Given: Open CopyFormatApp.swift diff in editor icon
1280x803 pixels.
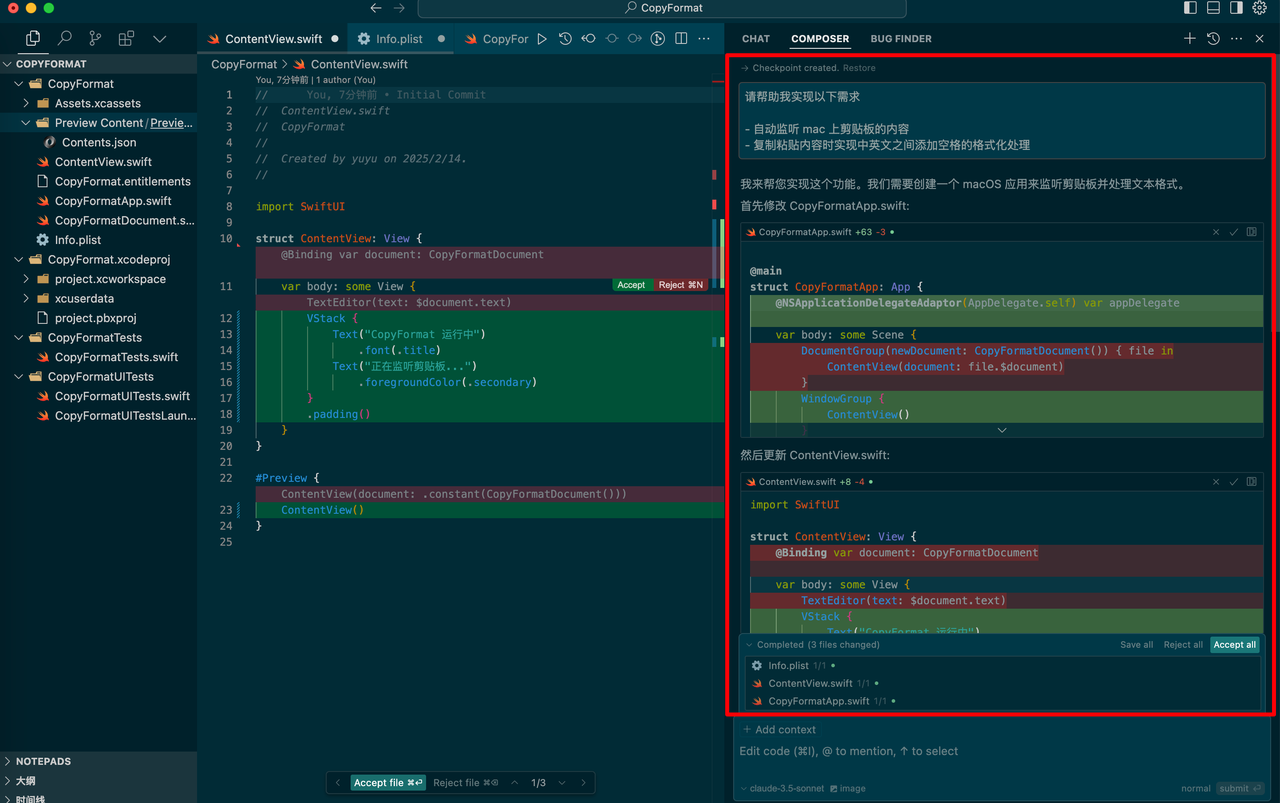Looking at the screenshot, I should coord(1251,232).
